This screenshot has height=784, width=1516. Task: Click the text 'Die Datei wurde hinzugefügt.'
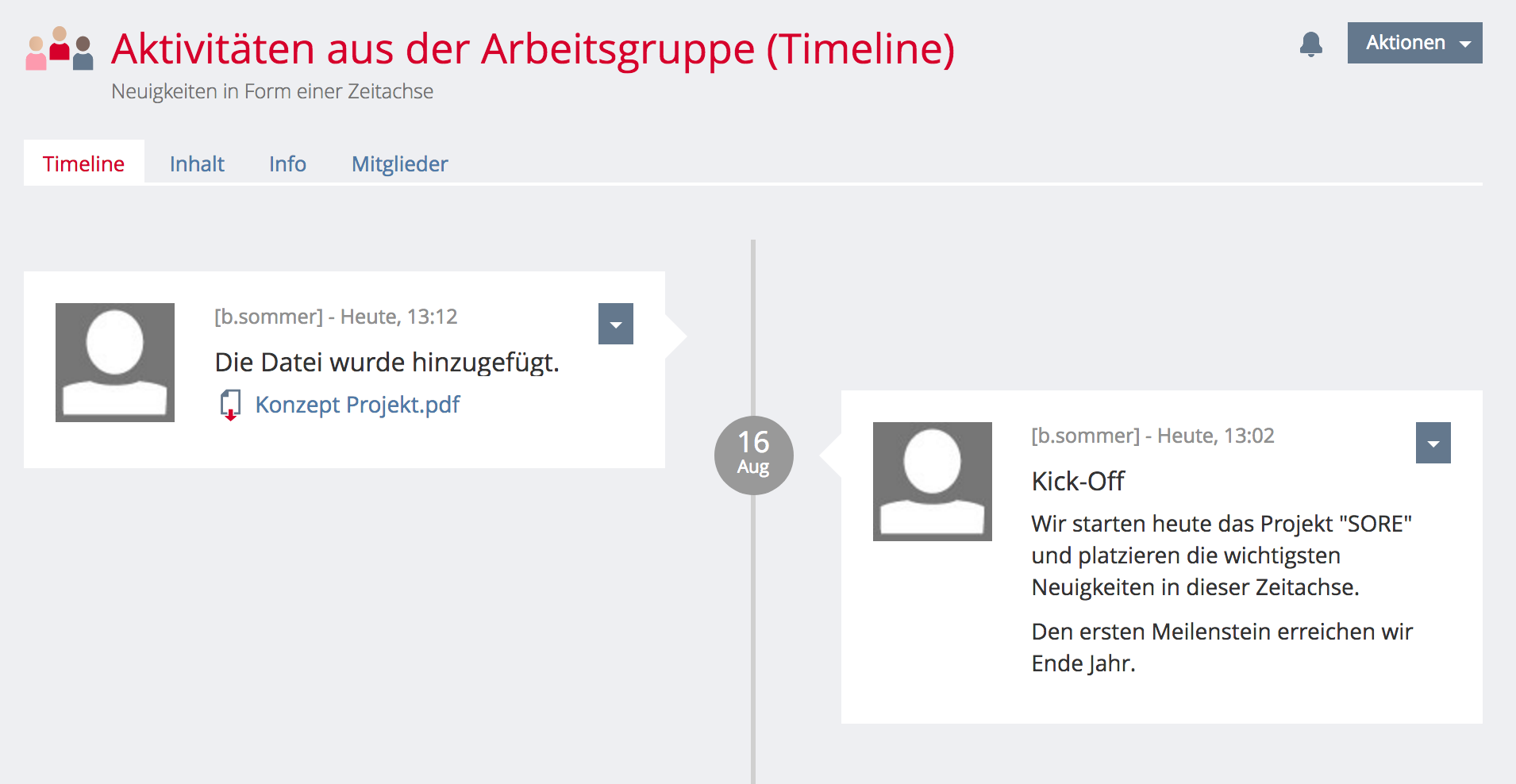pos(387,363)
